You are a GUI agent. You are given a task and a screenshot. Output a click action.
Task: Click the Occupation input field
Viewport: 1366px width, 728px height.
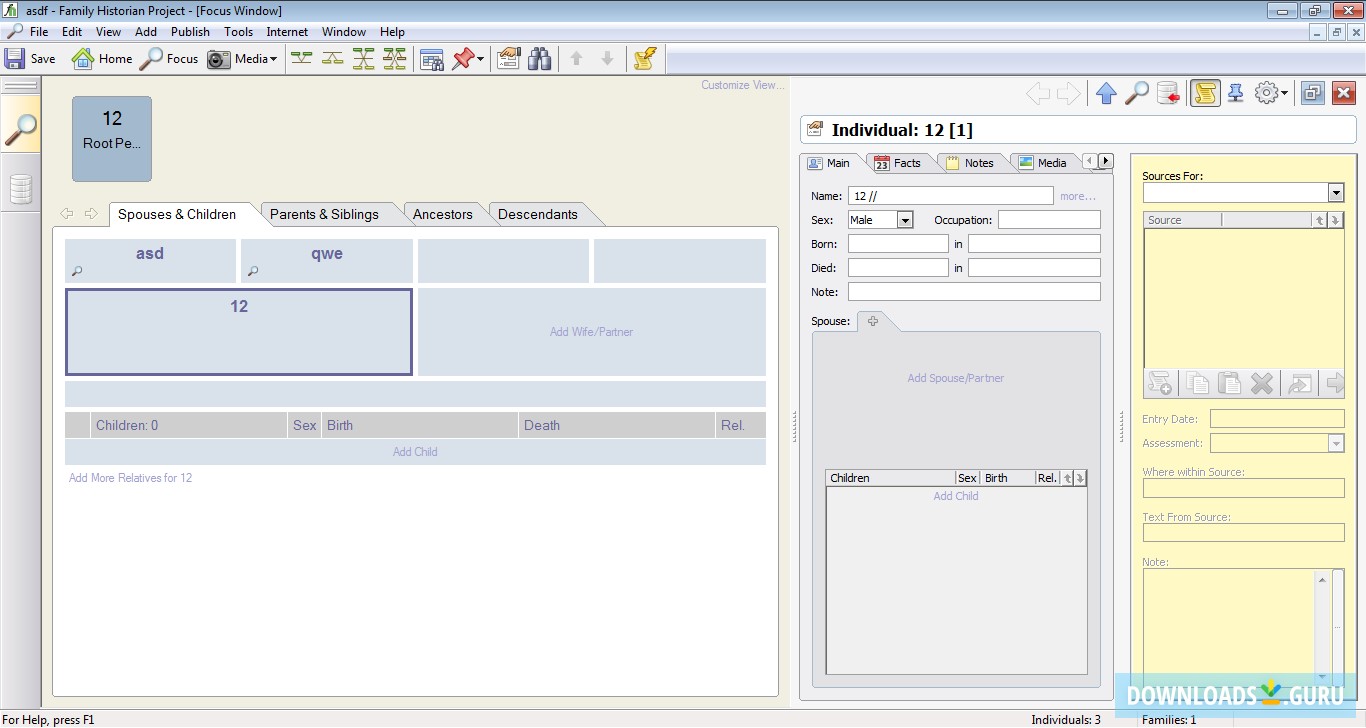pos(1049,220)
